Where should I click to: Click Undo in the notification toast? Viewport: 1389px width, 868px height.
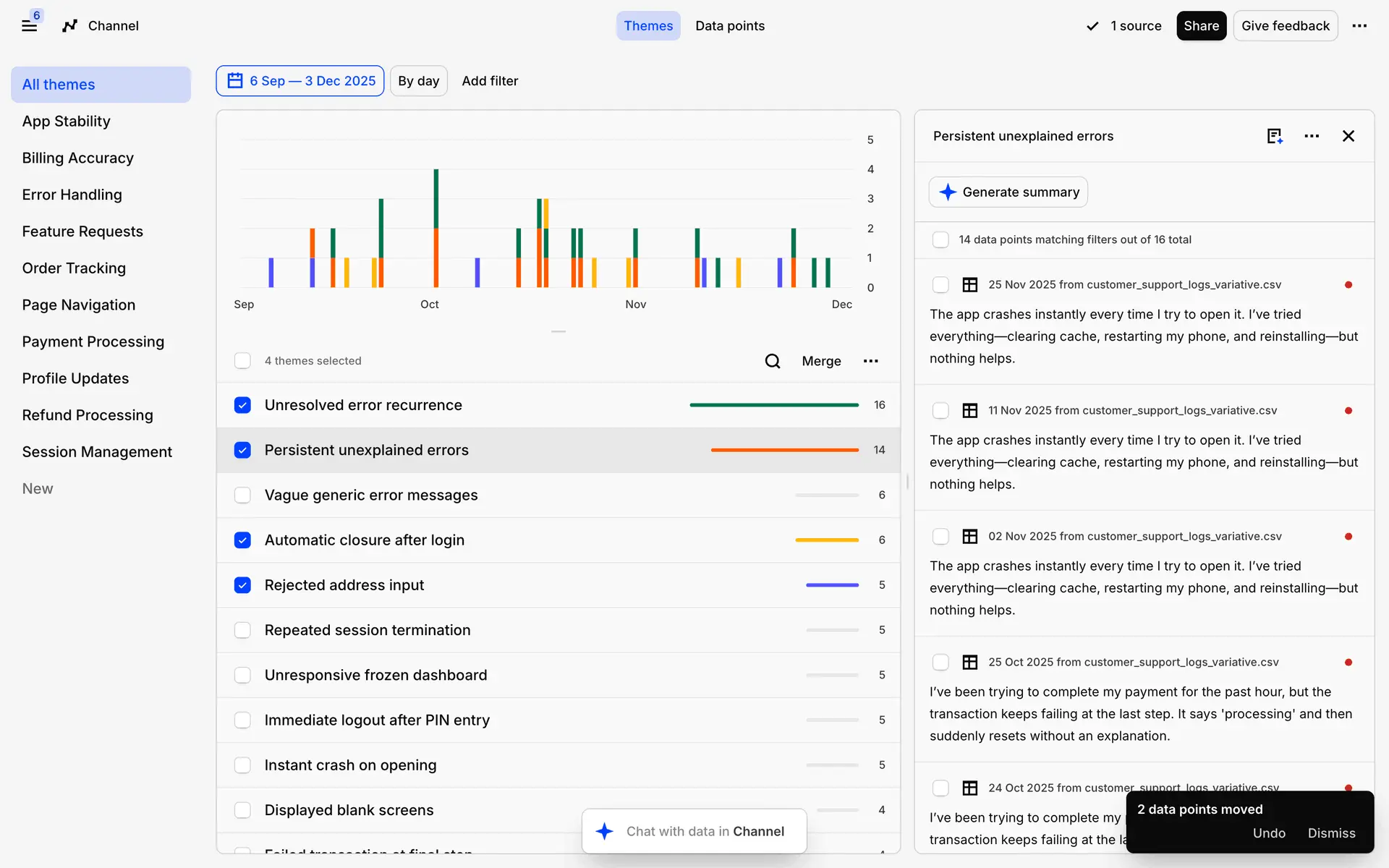tap(1268, 833)
